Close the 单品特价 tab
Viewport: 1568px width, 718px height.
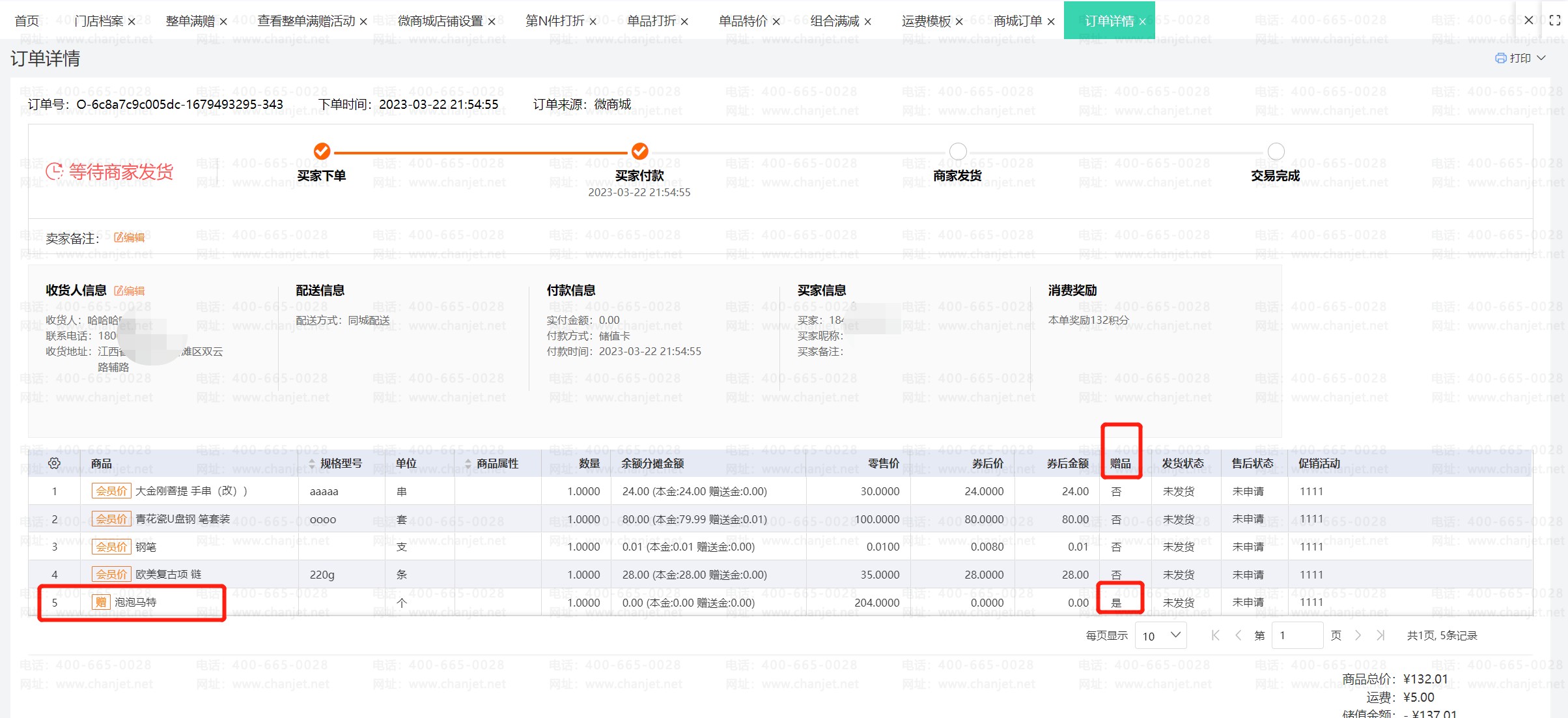click(776, 22)
